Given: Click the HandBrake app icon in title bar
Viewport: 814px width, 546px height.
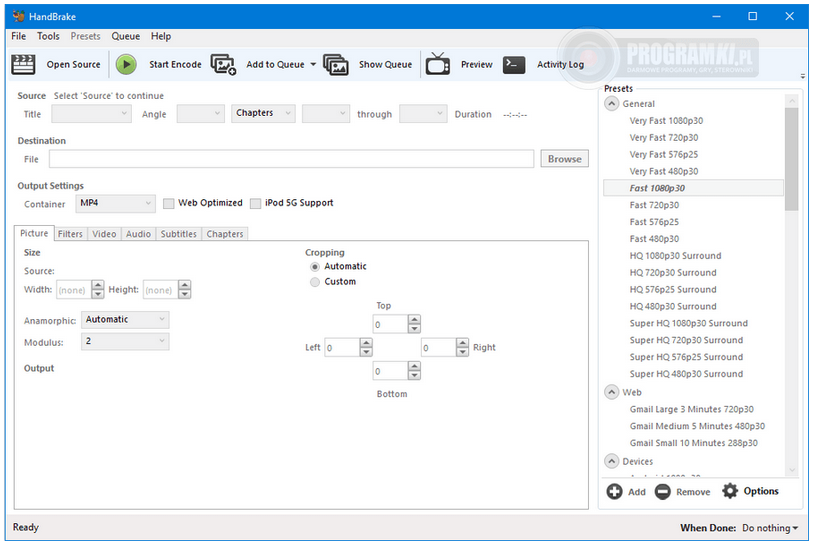Looking at the screenshot, I should tap(19, 16).
